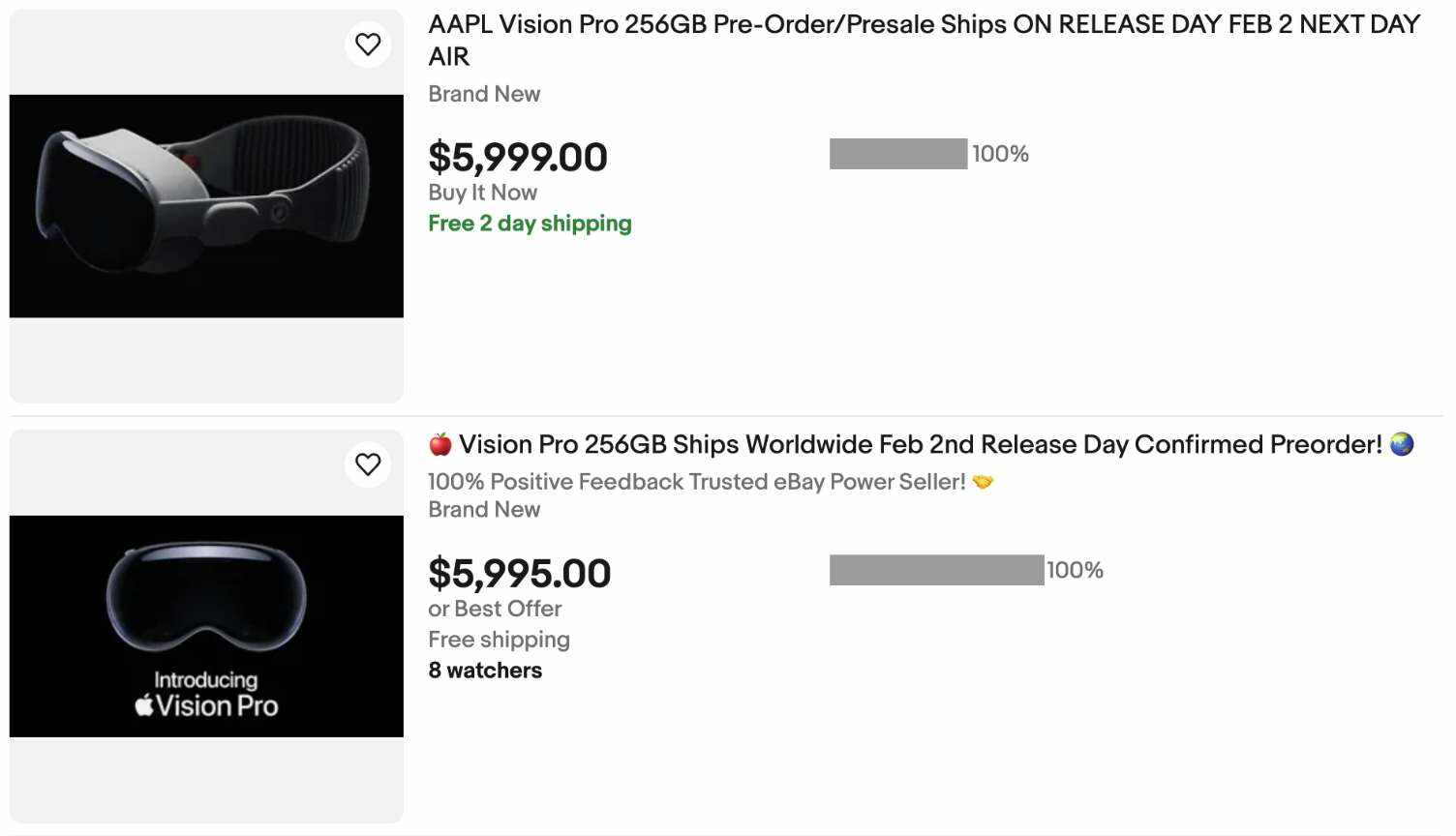Click the green Free 2 day shipping text
Screen dimensions: 1456x836
coord(530,224)
